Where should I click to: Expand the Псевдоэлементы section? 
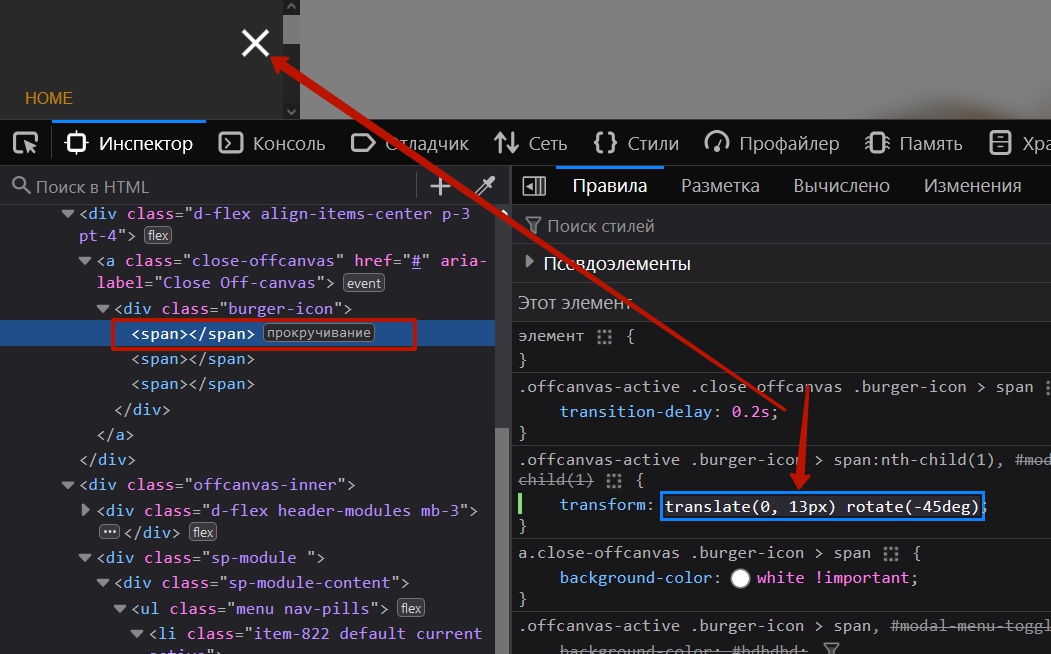[x=530, y=264]
